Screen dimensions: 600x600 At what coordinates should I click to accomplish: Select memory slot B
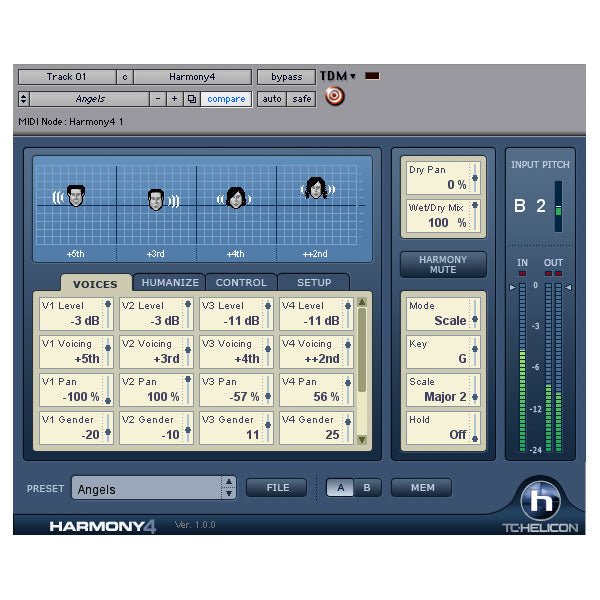pyautogui.click(x=367, y=488)
